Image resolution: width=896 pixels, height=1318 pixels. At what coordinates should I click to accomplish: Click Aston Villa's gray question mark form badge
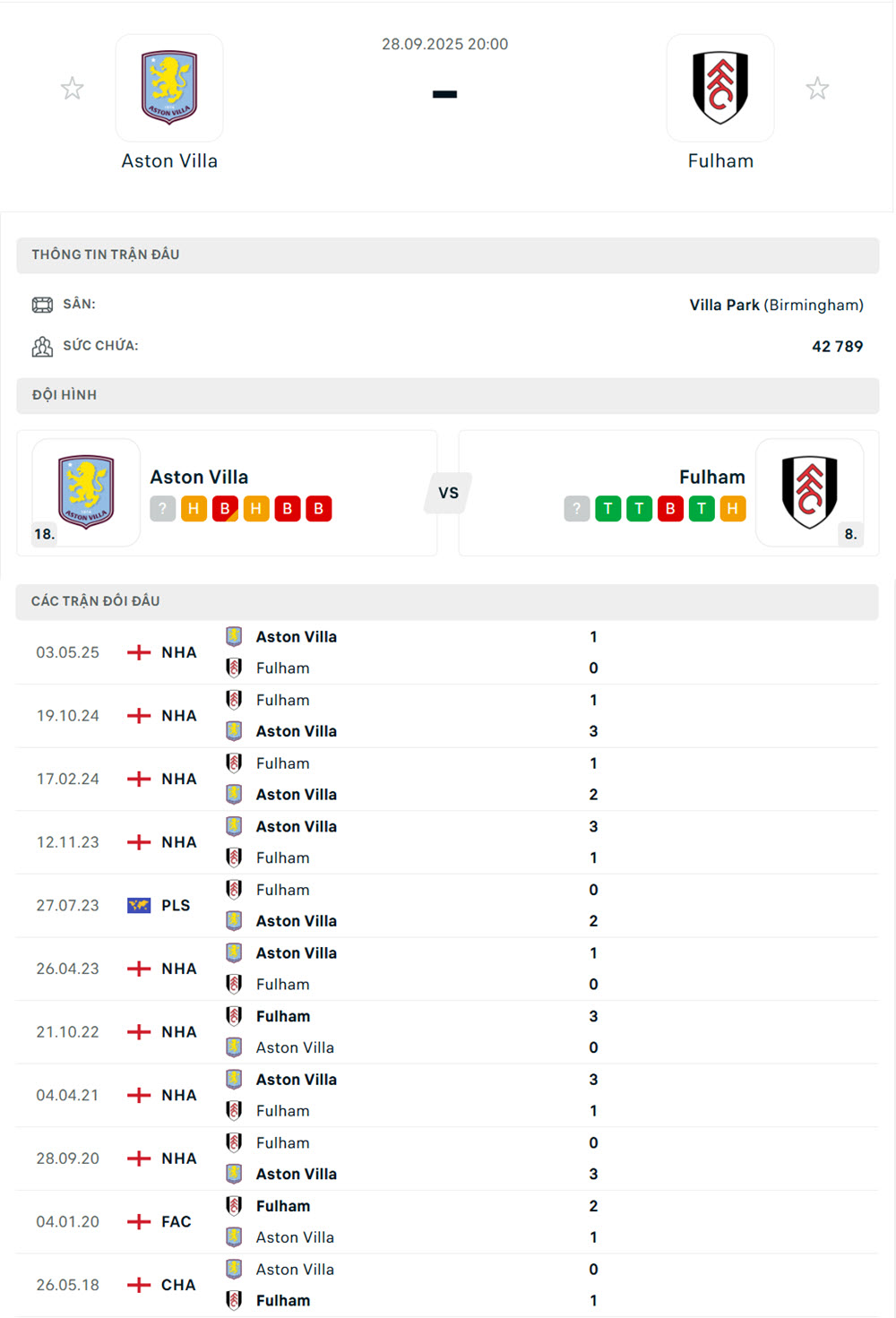coord(162,509)
